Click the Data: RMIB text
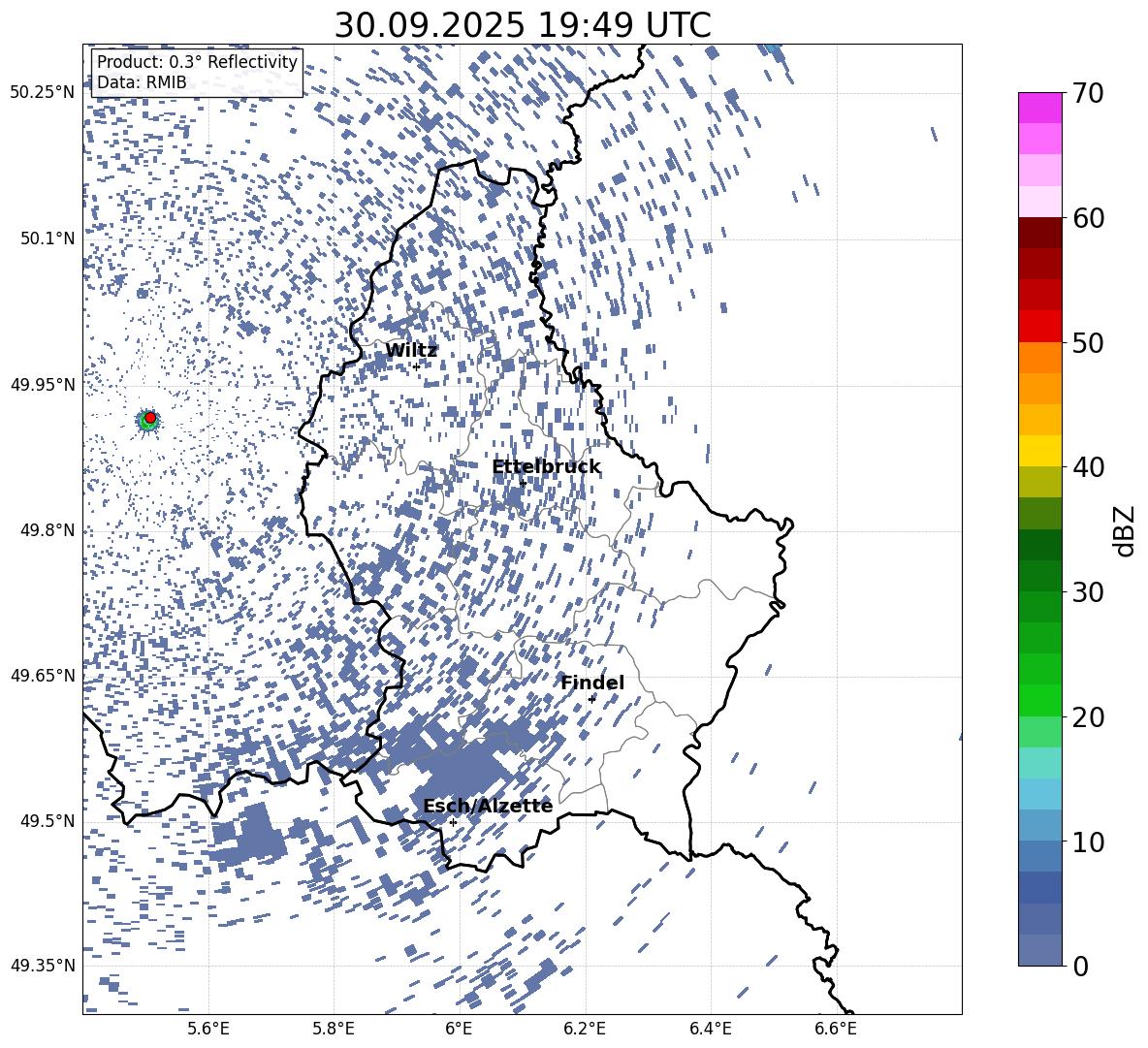Screen dimensions: 1148x1048 click(142, 82)
